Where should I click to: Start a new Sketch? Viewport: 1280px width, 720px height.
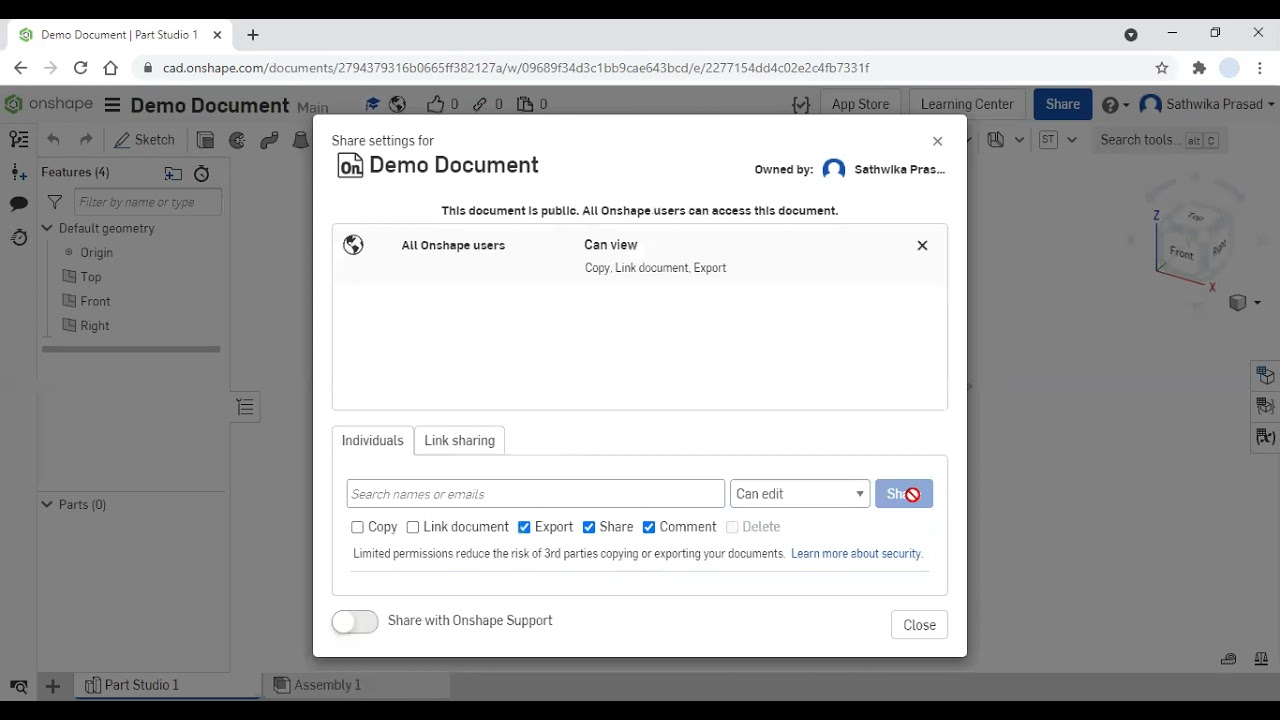click(145, 140)
